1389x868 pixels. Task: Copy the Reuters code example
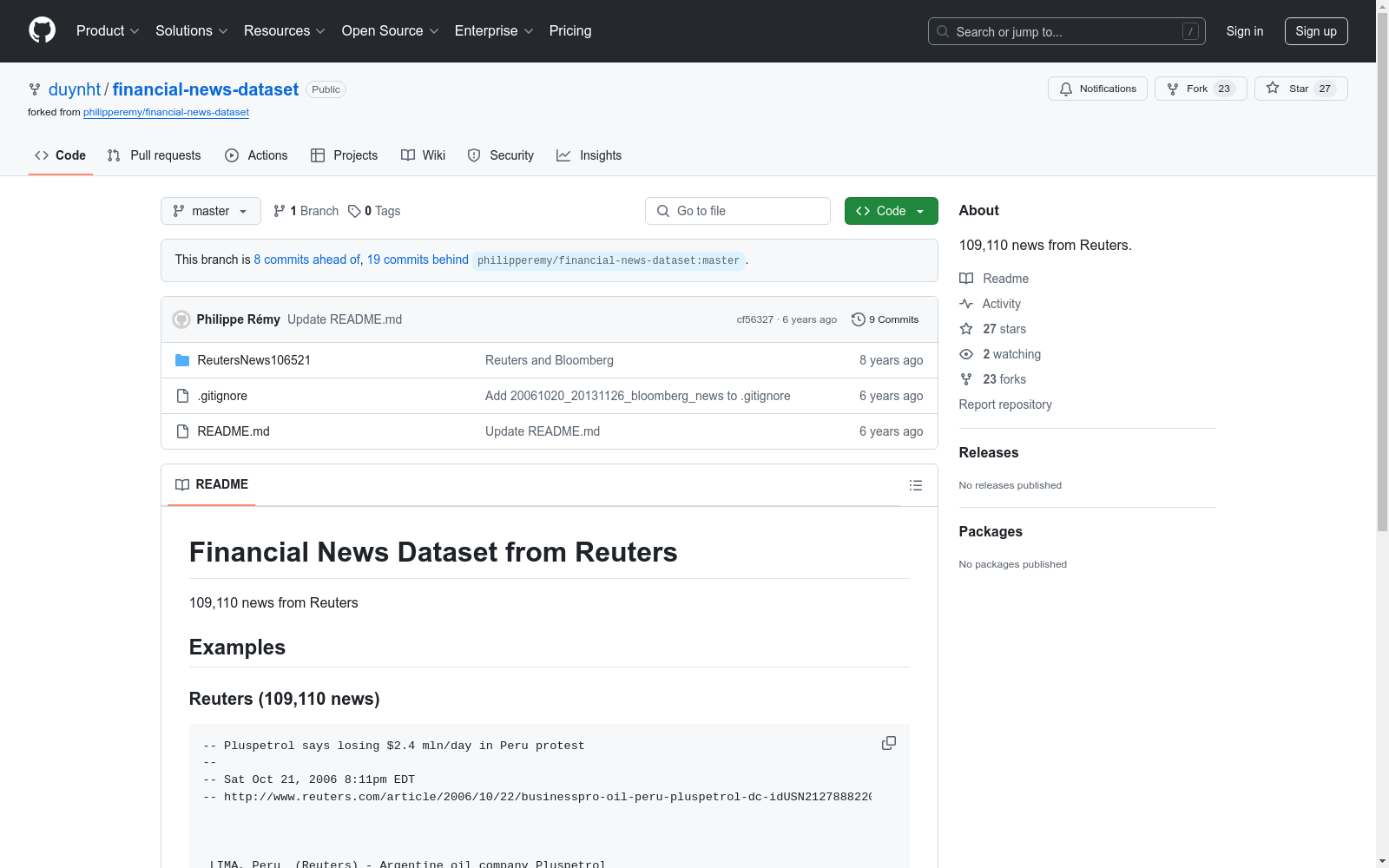[888, 743]
